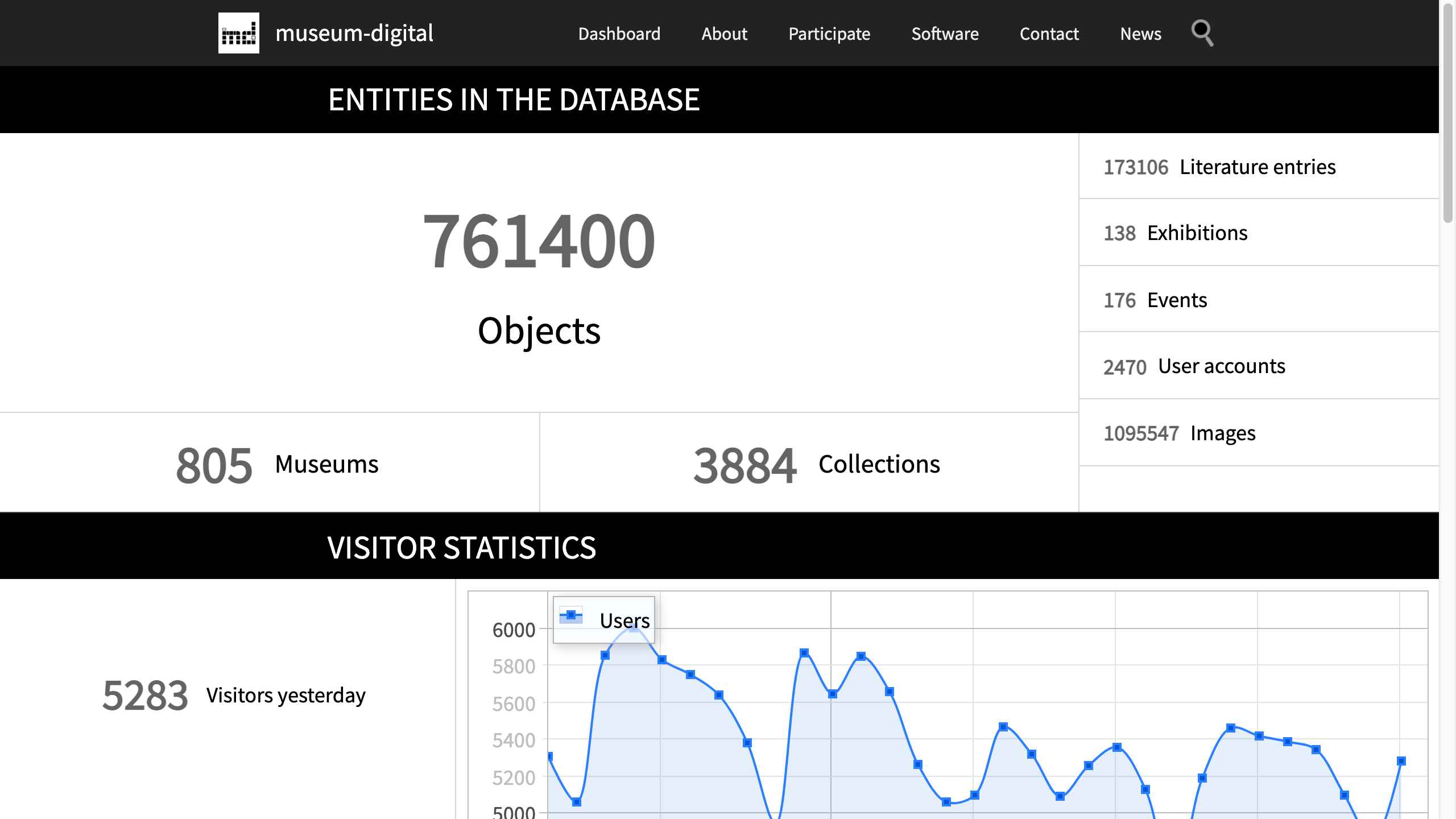Open the Dashboard menu item

(619, 34)
